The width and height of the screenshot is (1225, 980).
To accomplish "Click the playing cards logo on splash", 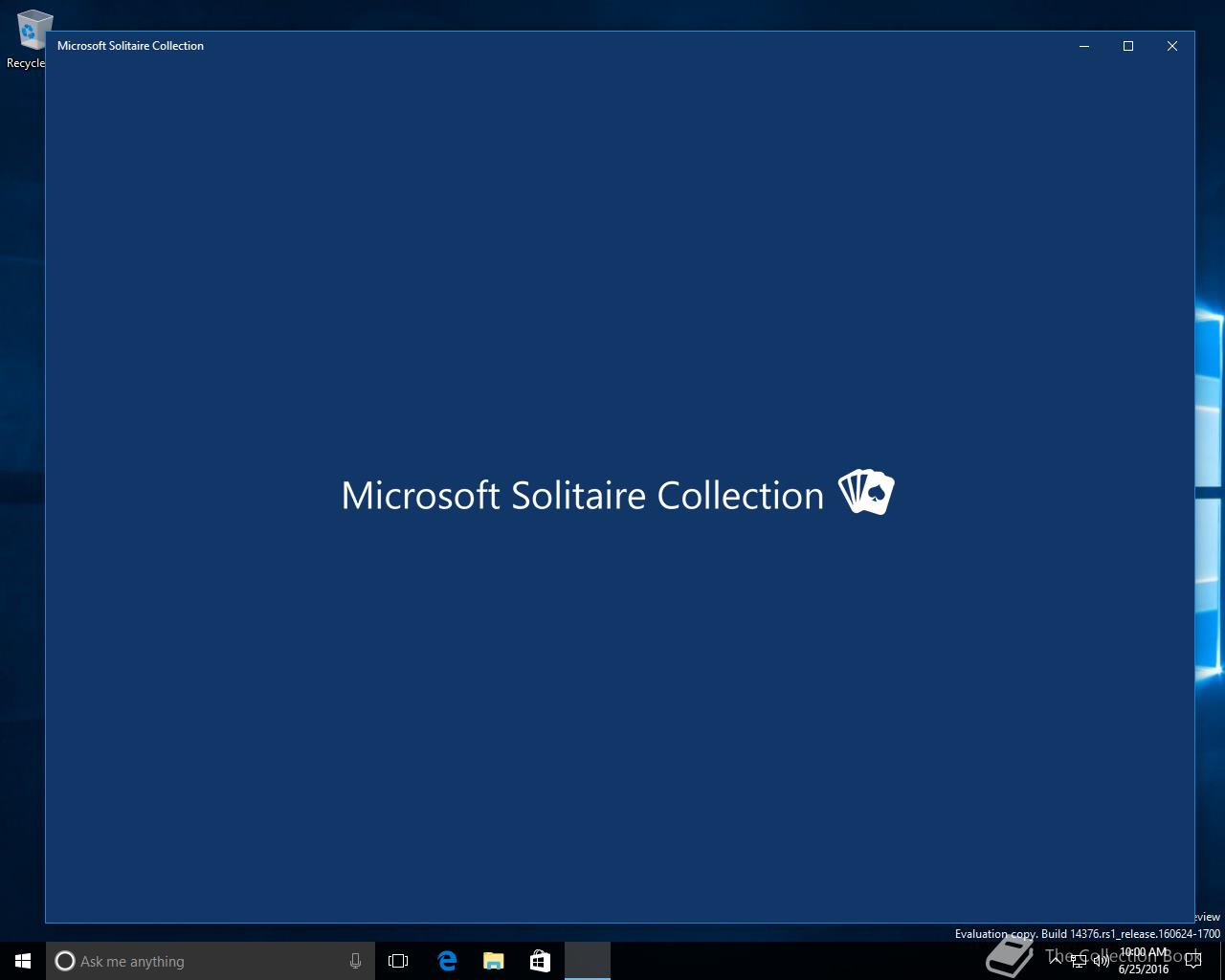I will [866, 492].
